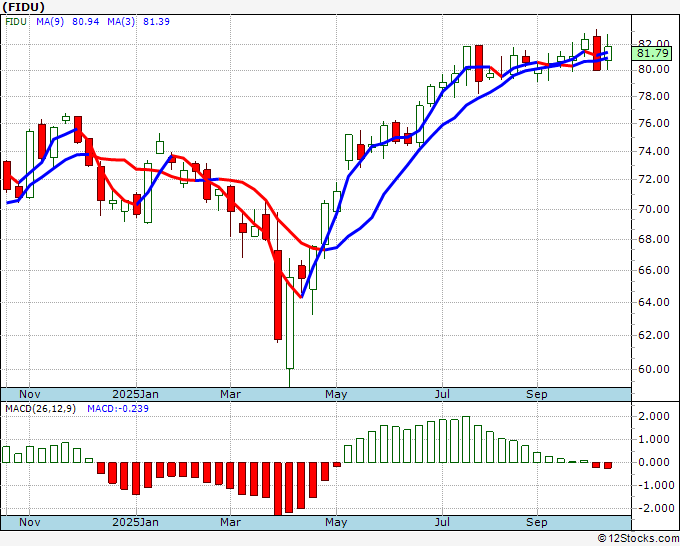Select the MA(3) value 81.39
This screenshot has height=546, width=680.
click(156, 22)
